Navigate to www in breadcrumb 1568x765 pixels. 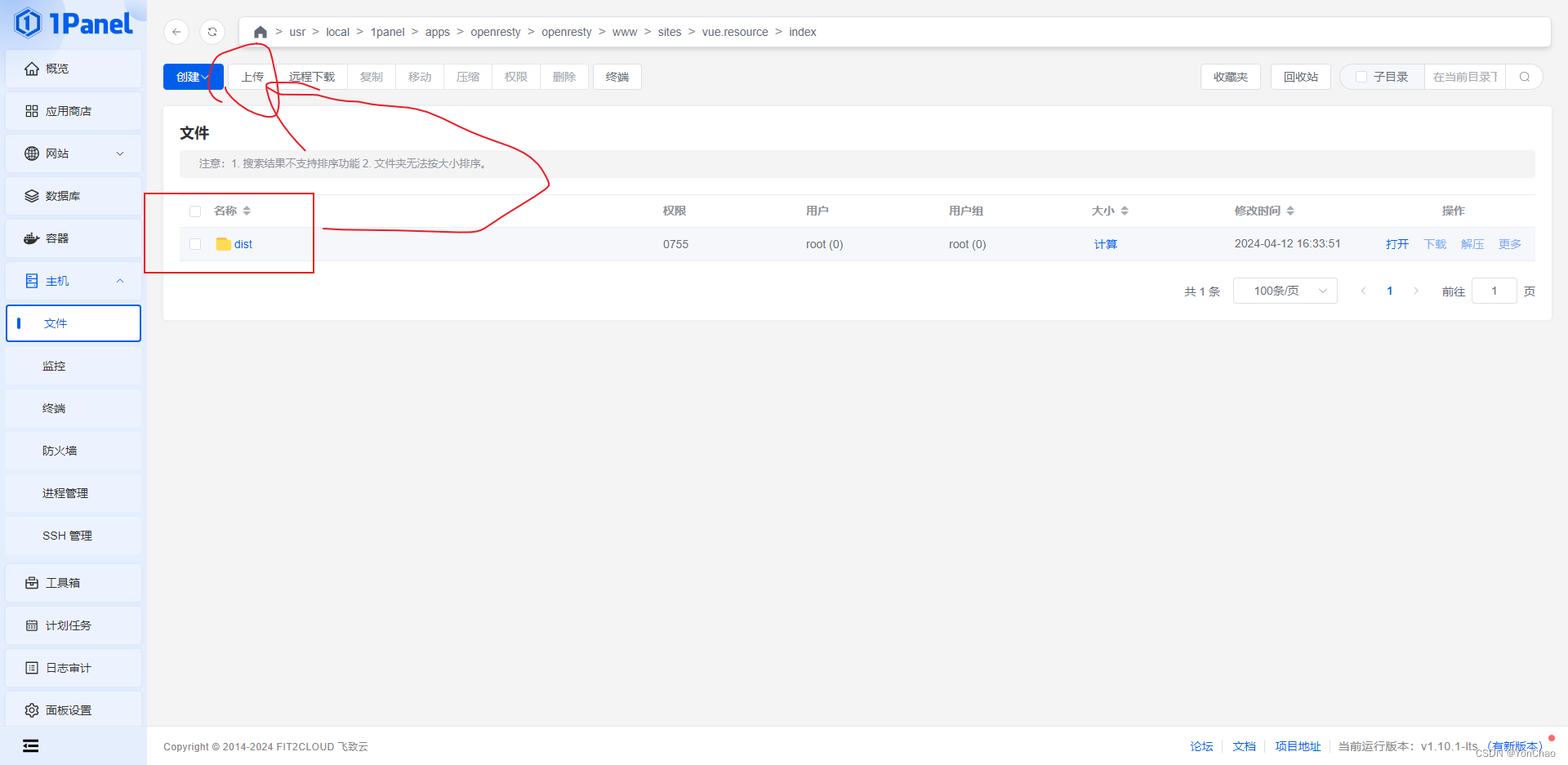click(x=625, y=32)
